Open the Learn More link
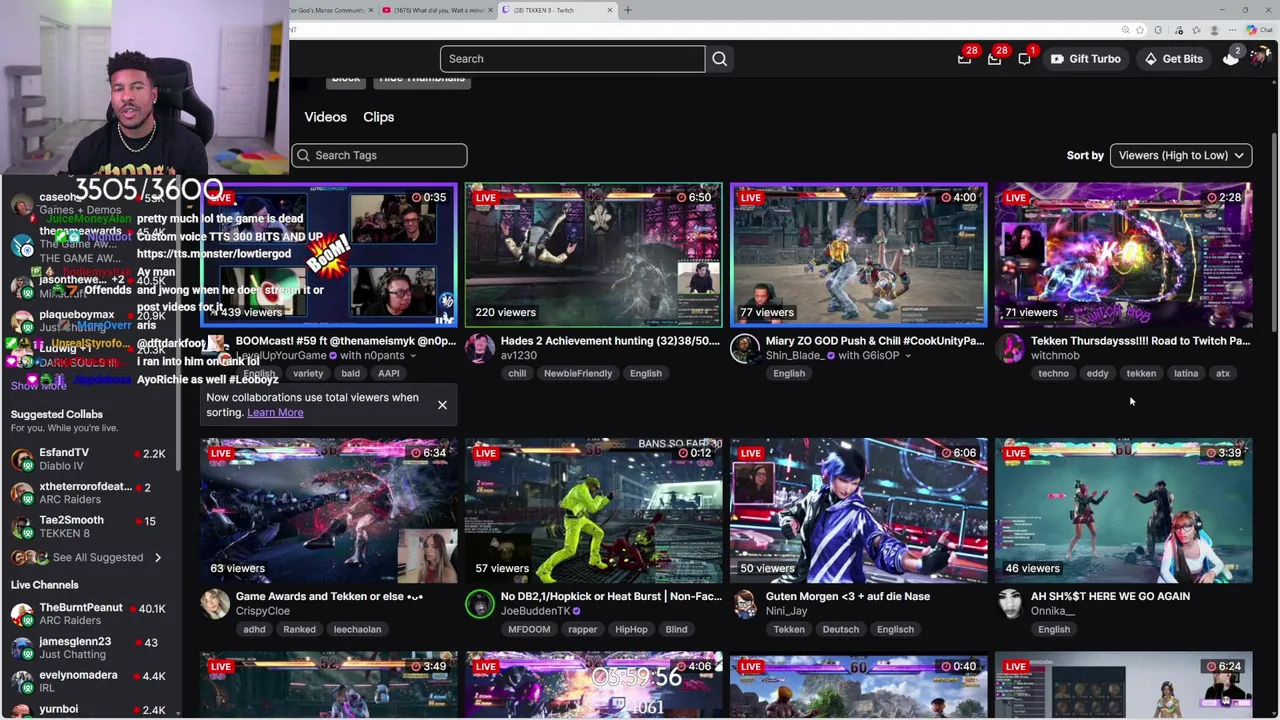1280x720 pixels. pos(275,412)
